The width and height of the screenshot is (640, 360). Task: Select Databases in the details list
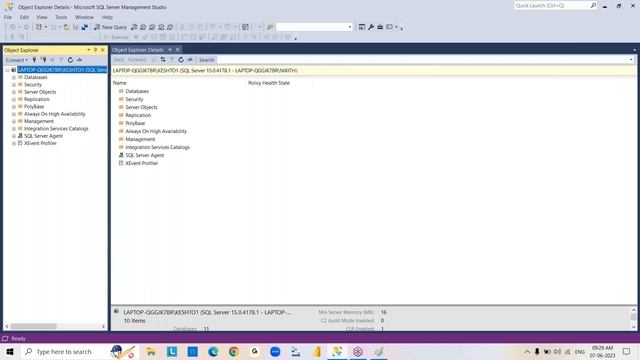(137, 91)
